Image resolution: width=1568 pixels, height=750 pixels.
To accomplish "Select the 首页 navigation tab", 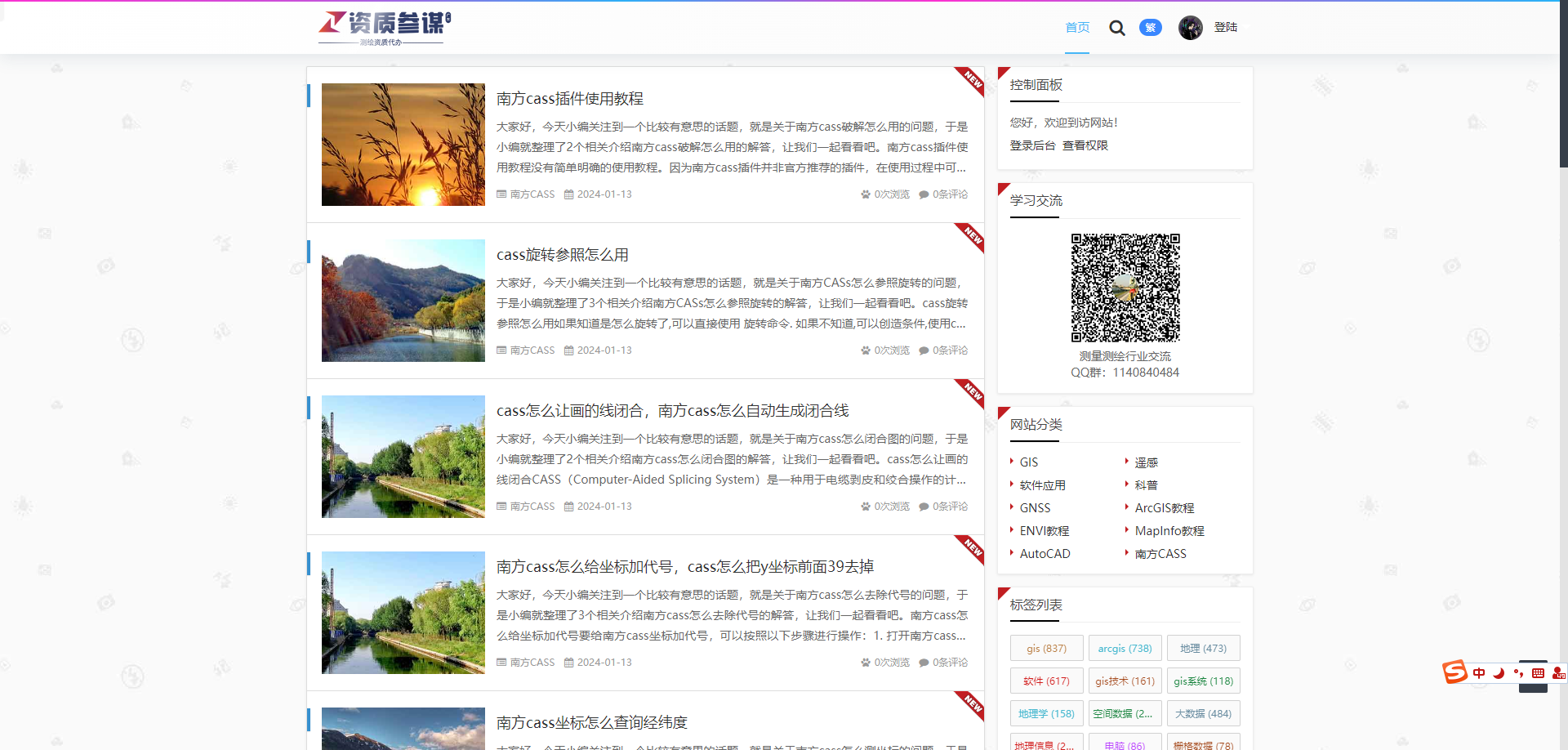I will [x=1076, y=27].
